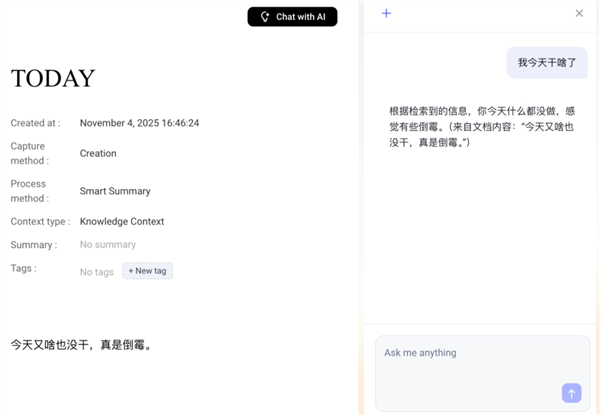Image resolution: width=600 pixels, height=415 pixels.
Task: Select the November 4, 2025 creation timestamp
Action: (x=139, y=124)
